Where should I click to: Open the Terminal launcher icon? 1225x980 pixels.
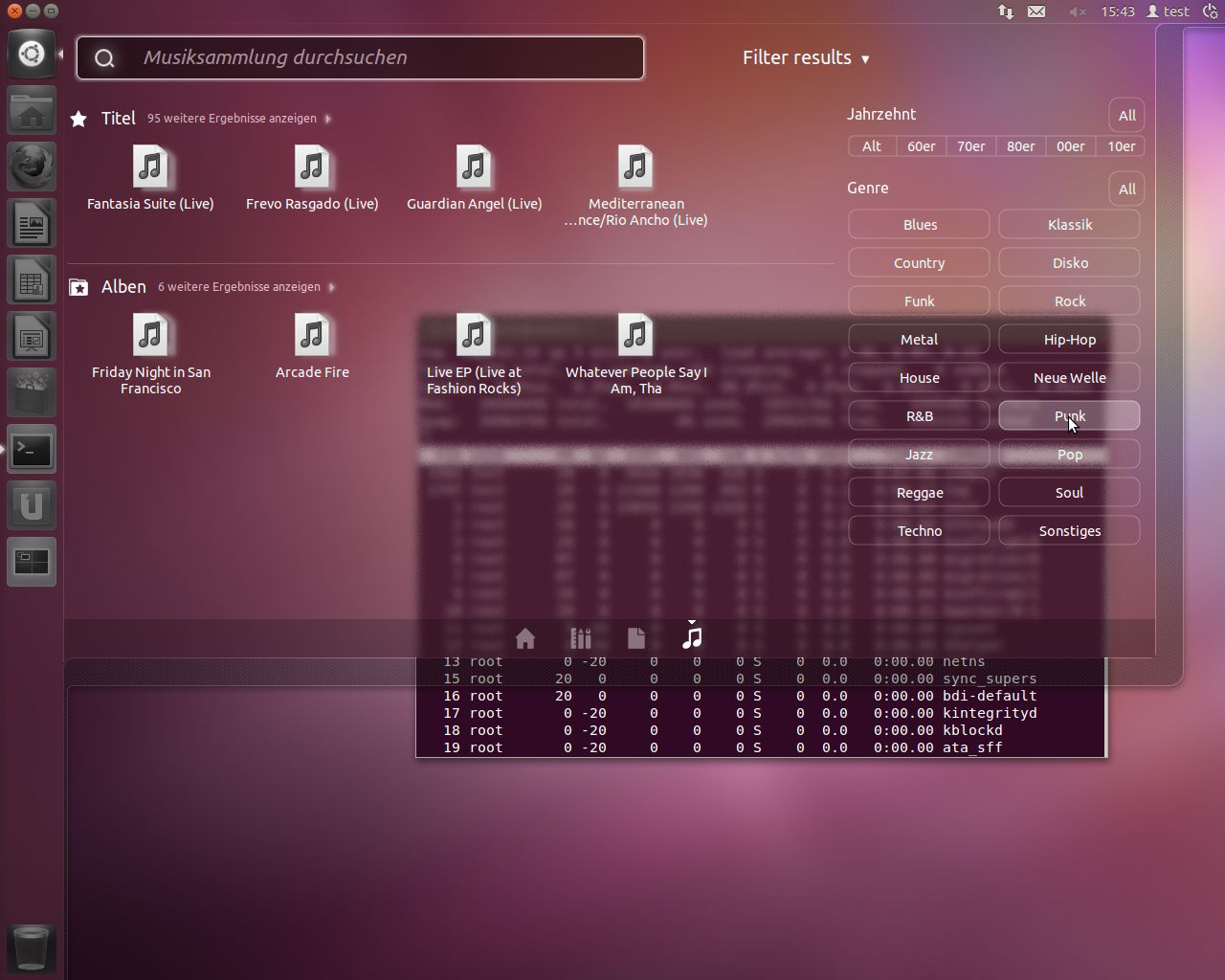[32, 449]
